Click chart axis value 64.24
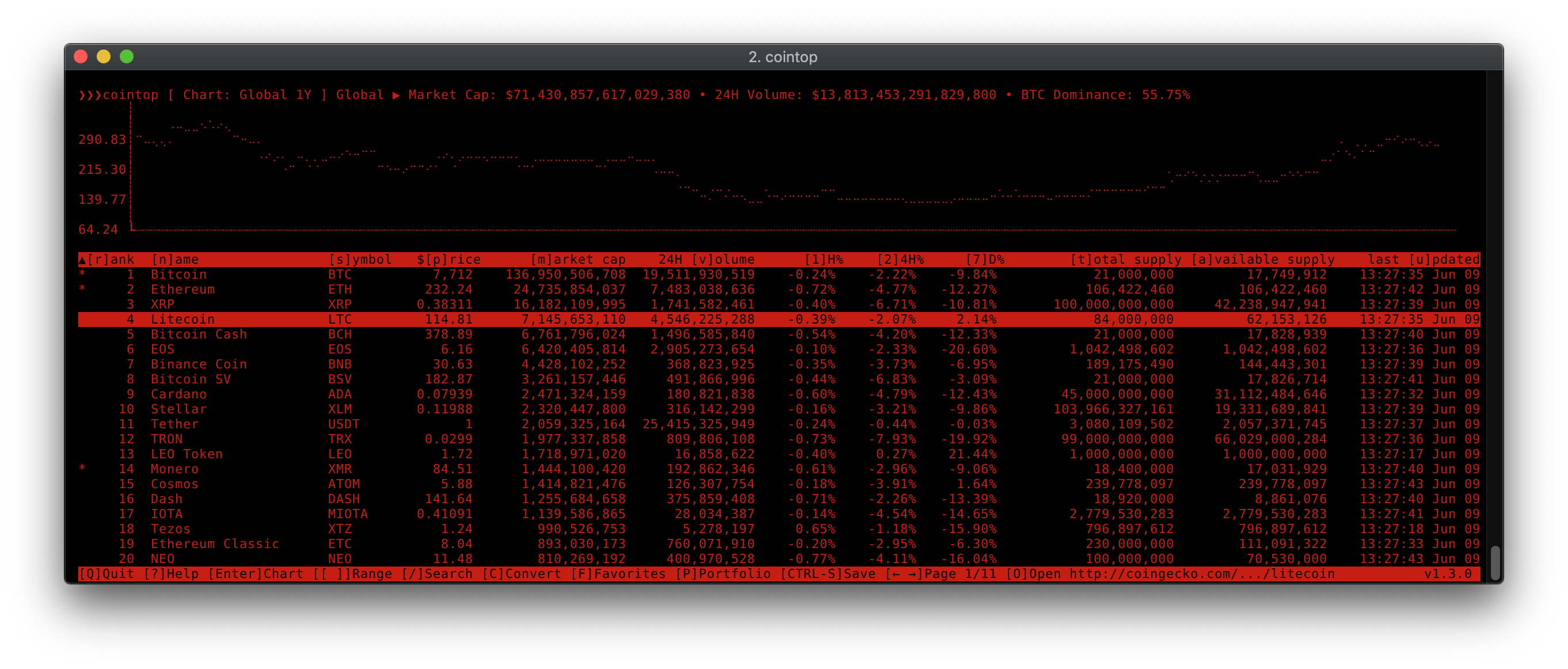 pyautogui.click(x=98, y=230)
